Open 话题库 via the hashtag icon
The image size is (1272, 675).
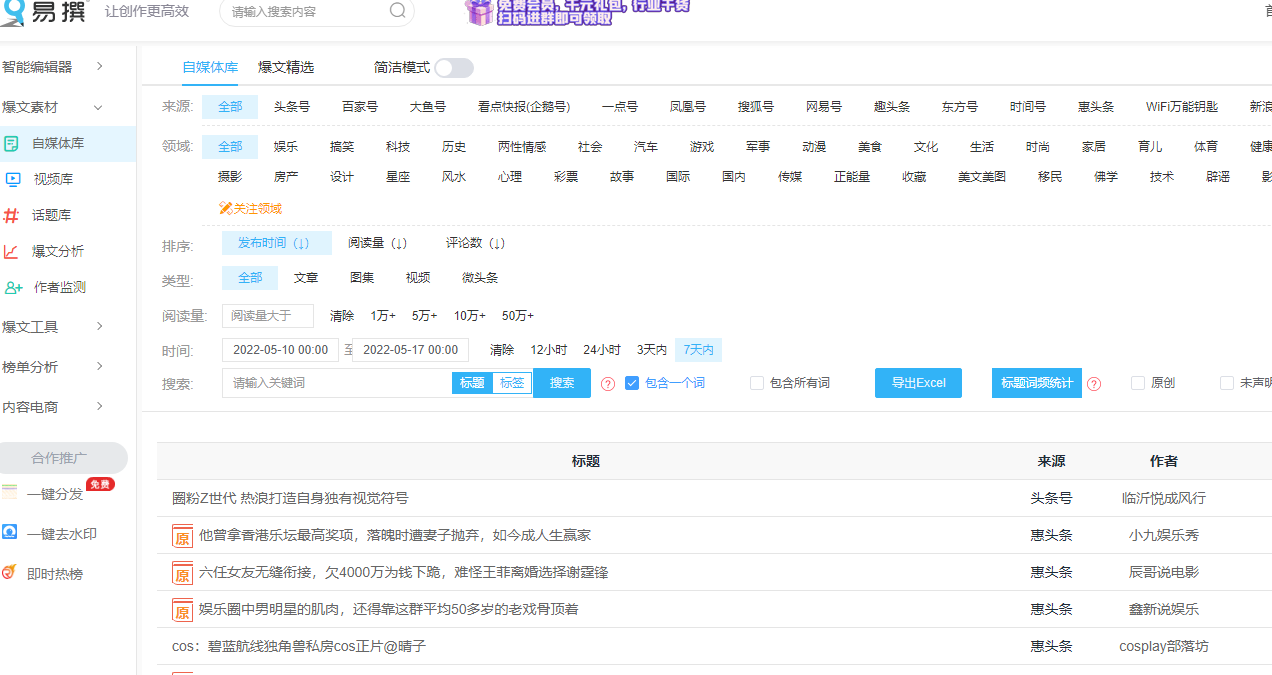coord(12,214)
